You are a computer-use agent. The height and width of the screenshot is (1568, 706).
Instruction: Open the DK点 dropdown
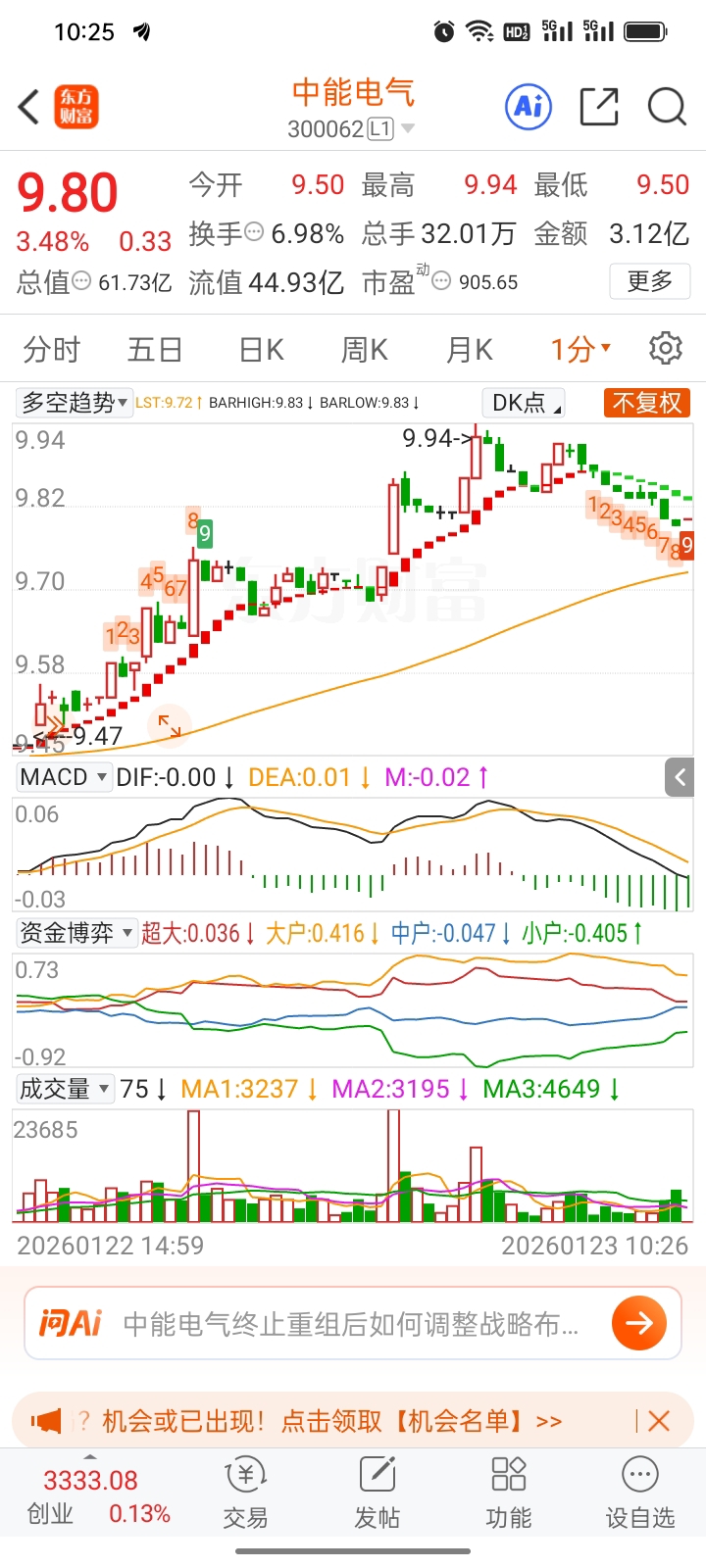524,403
